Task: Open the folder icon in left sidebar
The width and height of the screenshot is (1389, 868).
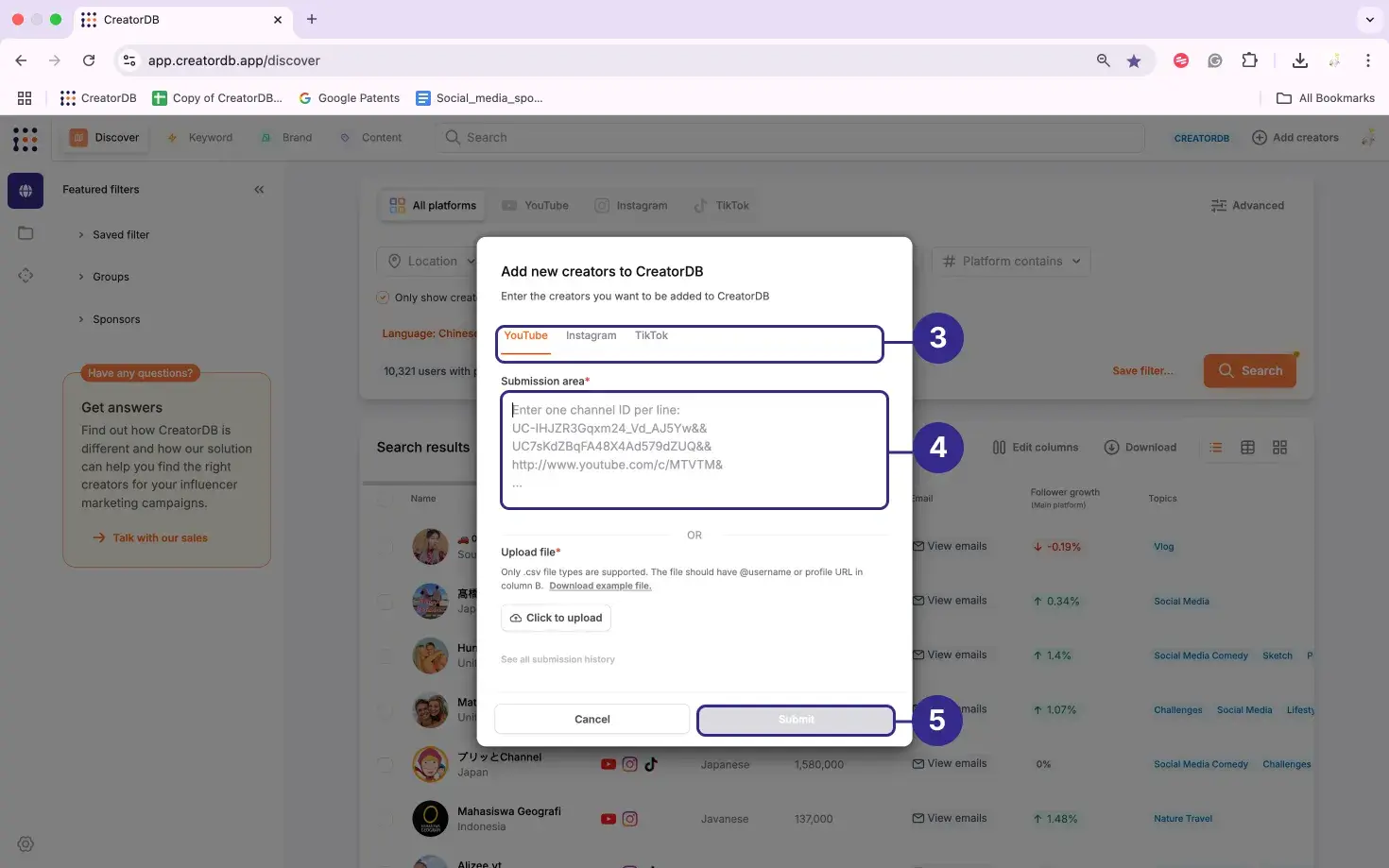Action: (26, 233)
